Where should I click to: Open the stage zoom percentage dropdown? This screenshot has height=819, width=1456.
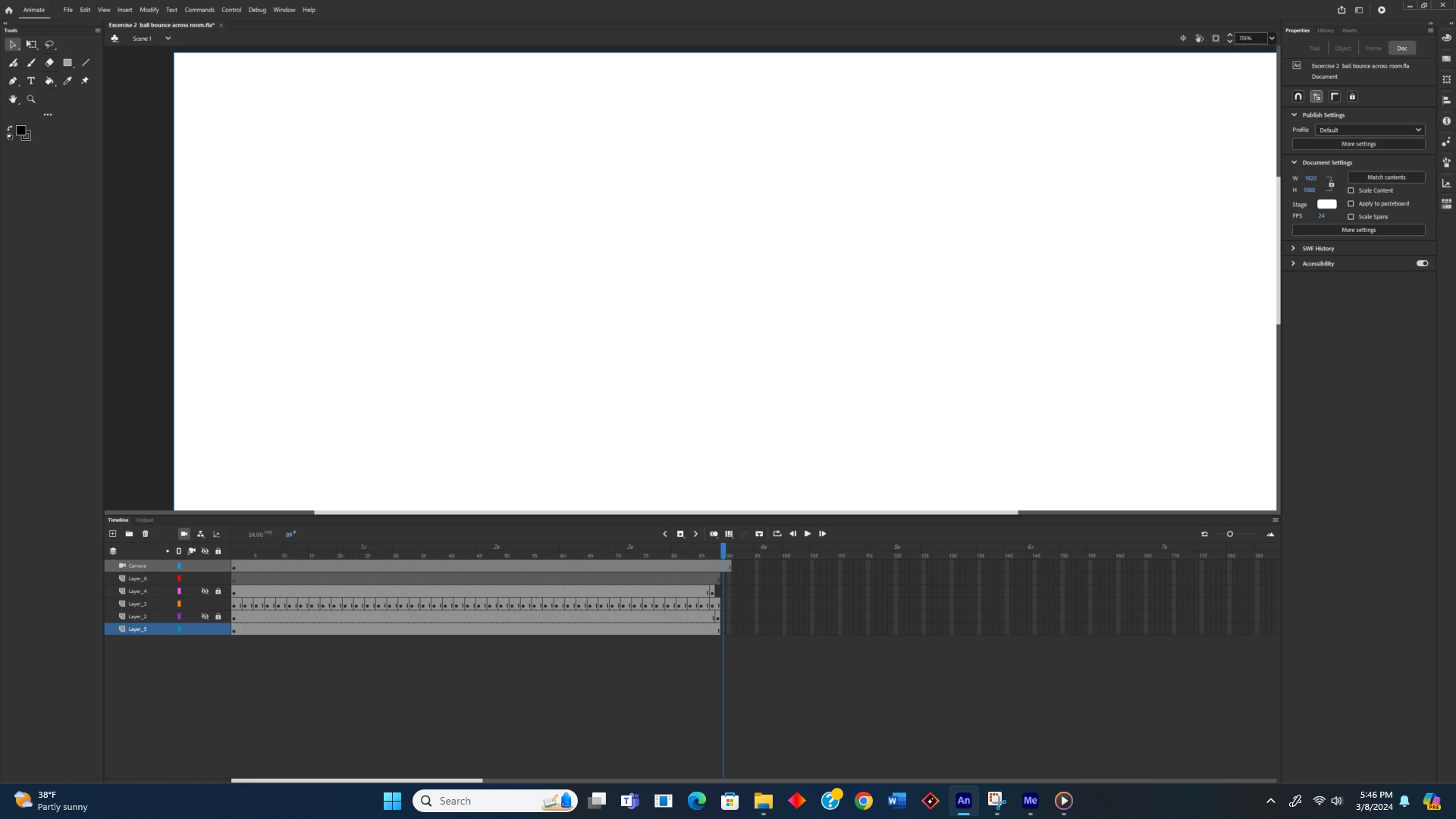pos(1272,39)
